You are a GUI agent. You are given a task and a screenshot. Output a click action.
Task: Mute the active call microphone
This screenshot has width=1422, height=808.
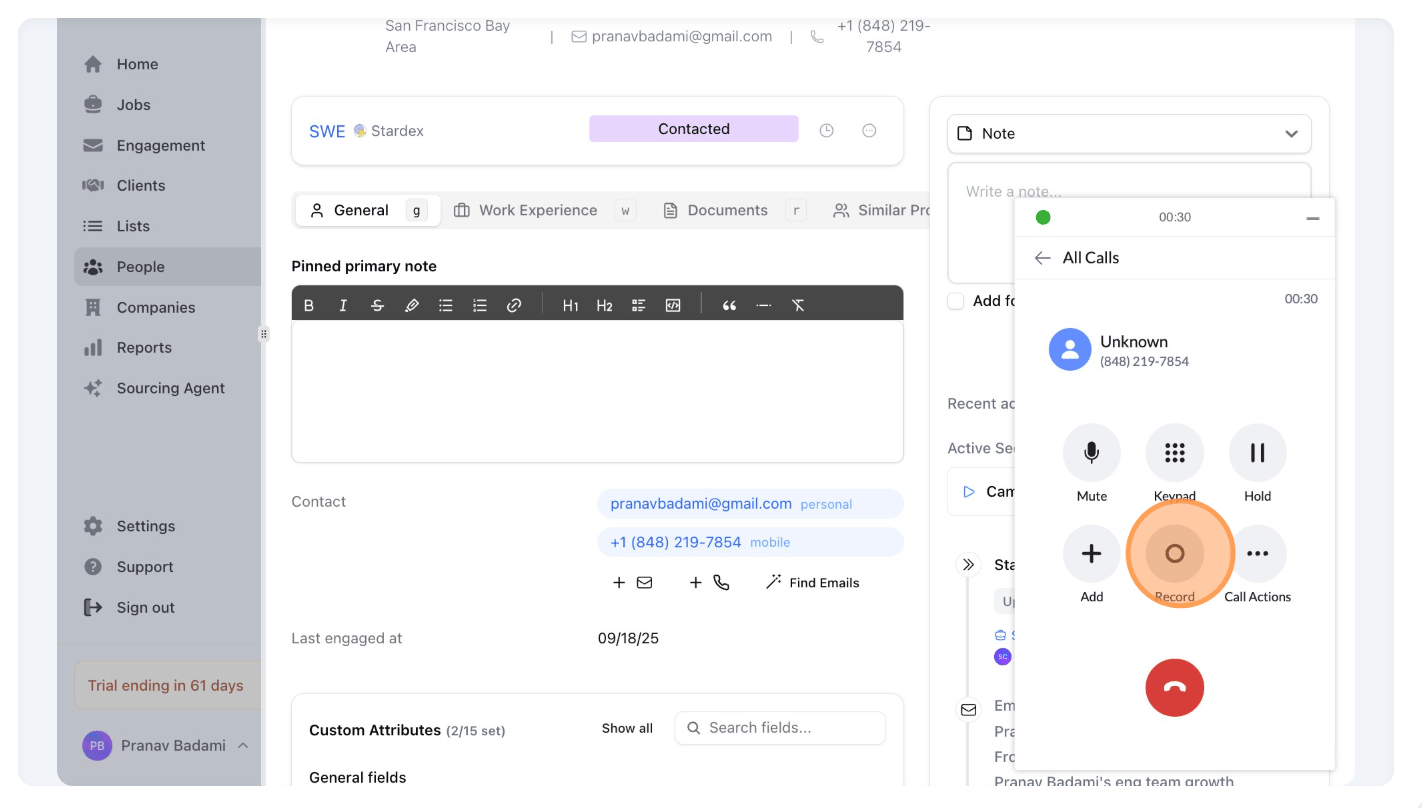pos(1091,453)
